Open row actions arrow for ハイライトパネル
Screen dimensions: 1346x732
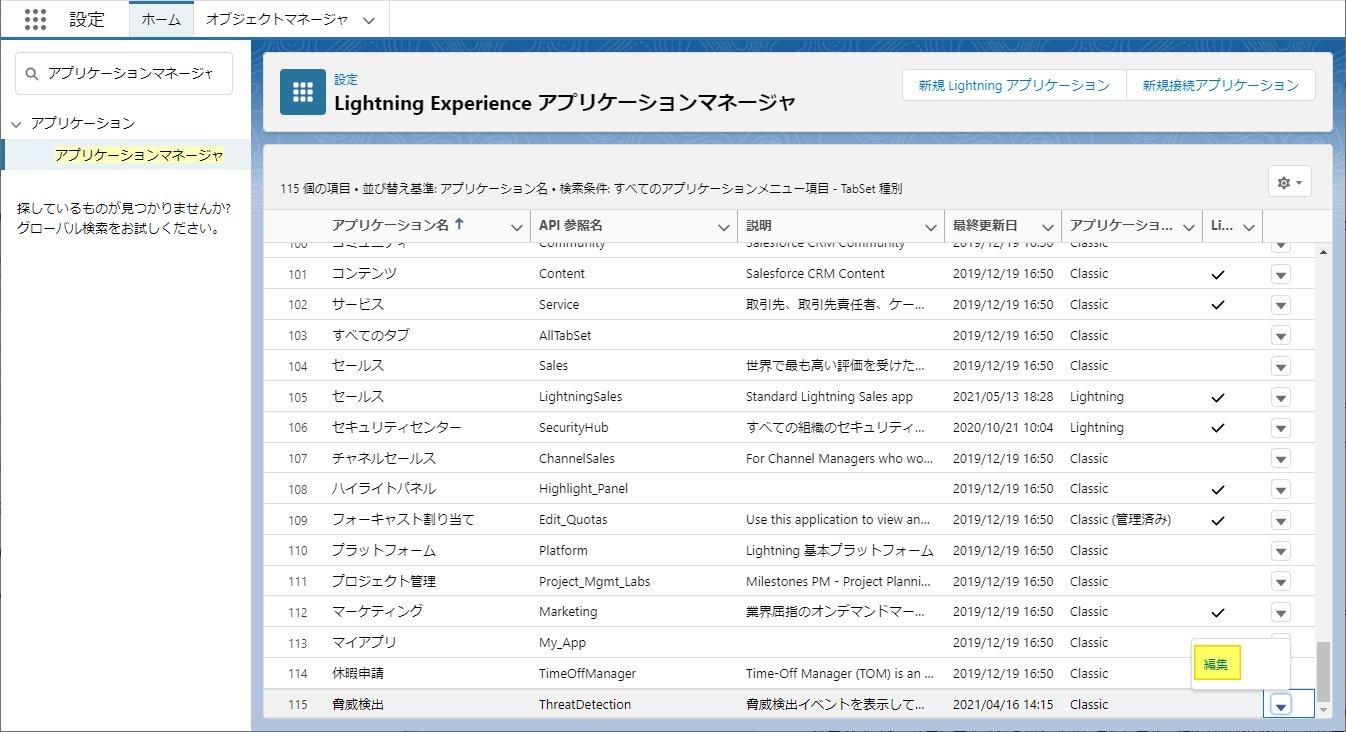coord(1281,489)
